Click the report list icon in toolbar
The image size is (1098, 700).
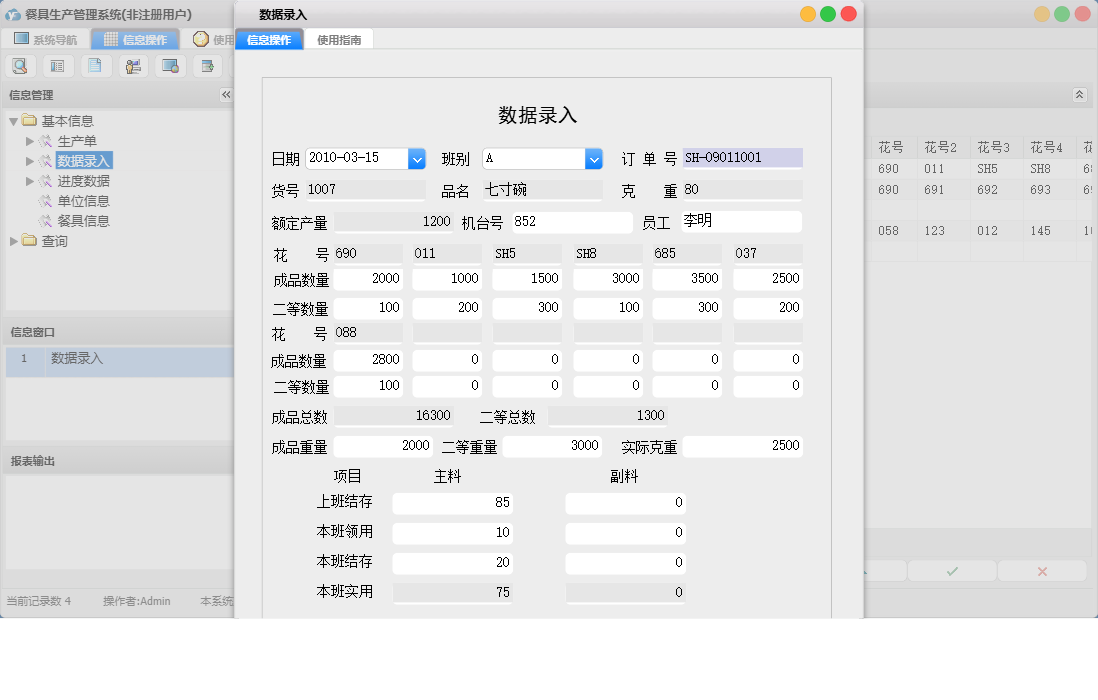point(57,65)
